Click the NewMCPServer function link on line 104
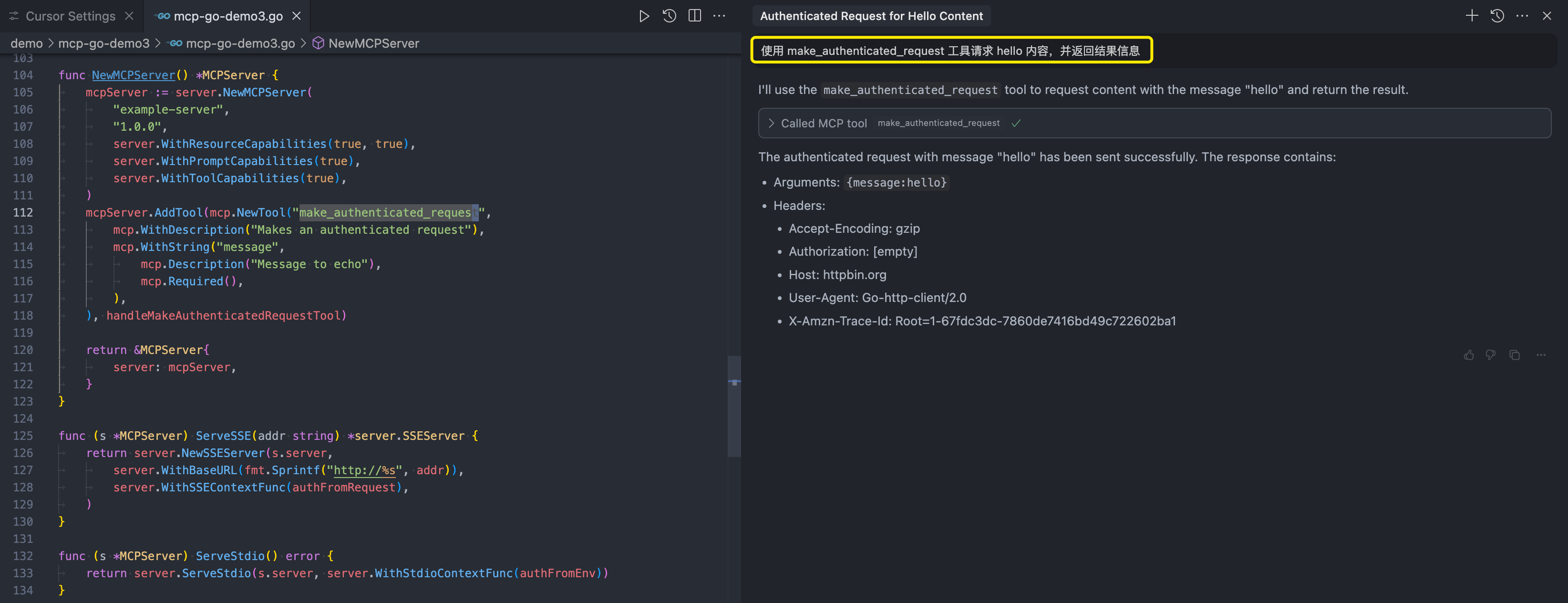This screenshot has height=603, width=1568. (134, 75)
